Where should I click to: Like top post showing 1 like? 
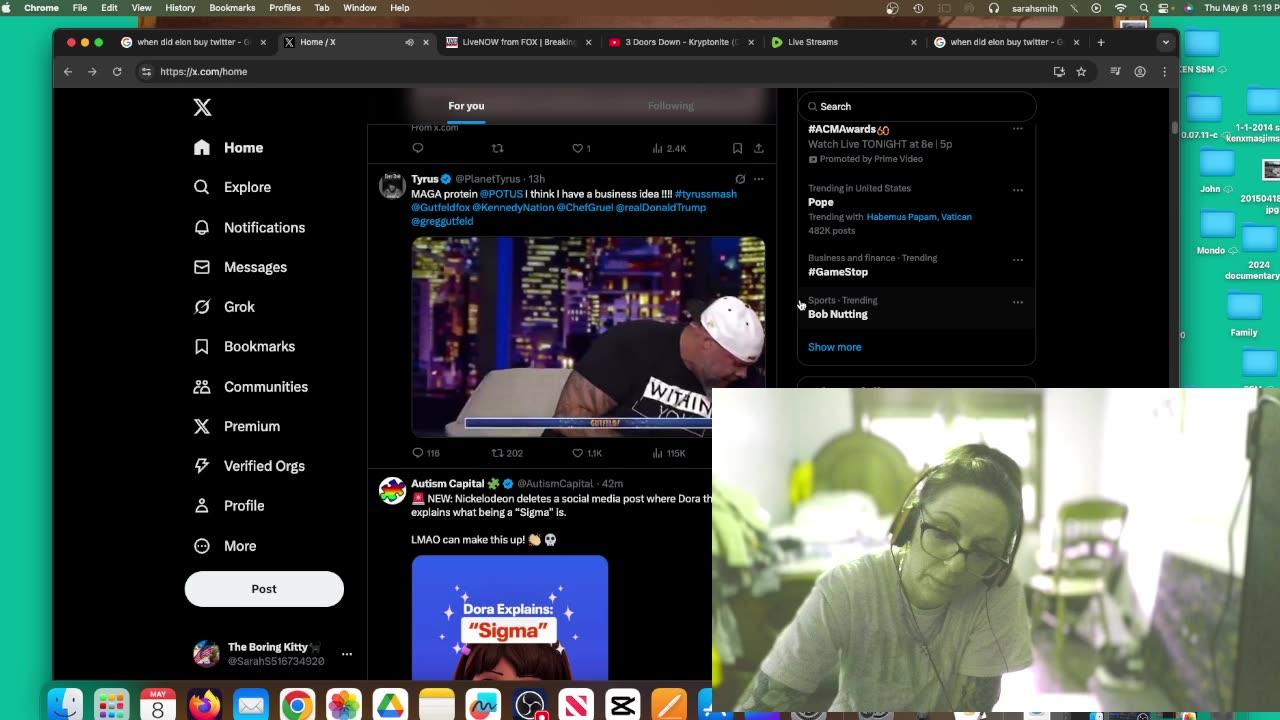581,148
